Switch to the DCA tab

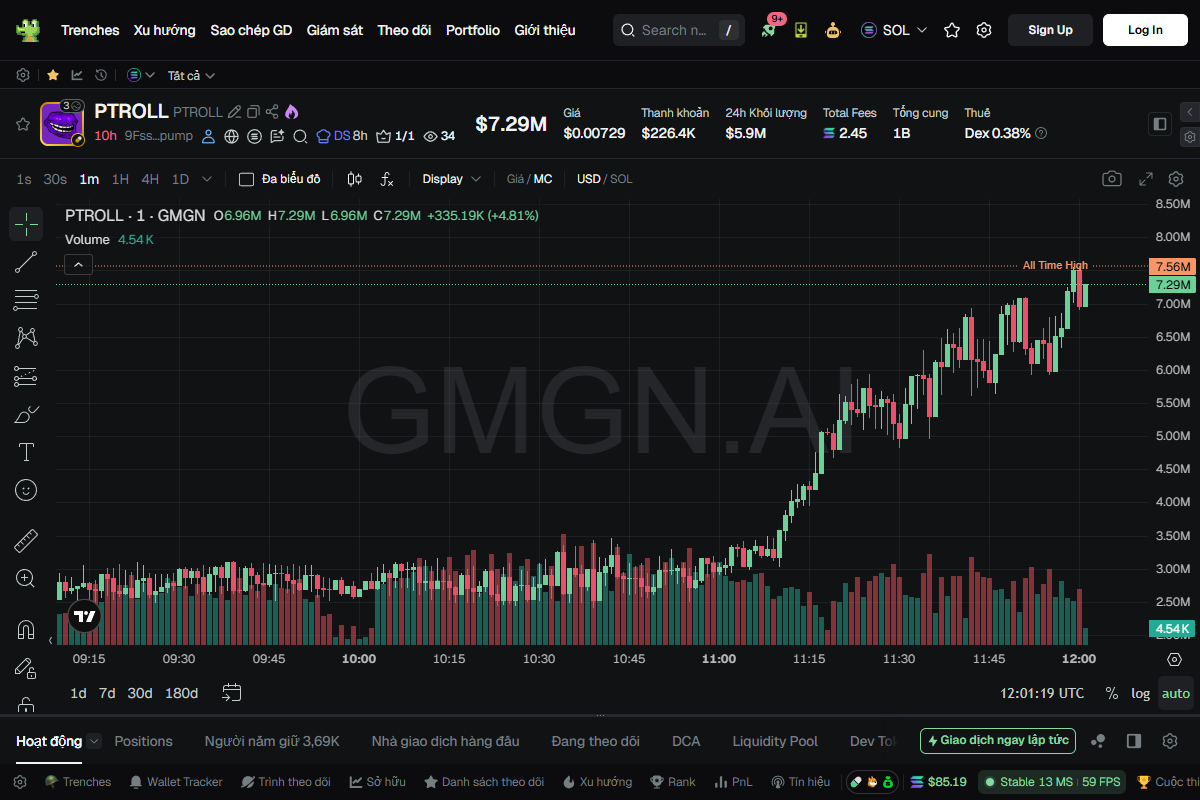(x=686, y=741)
